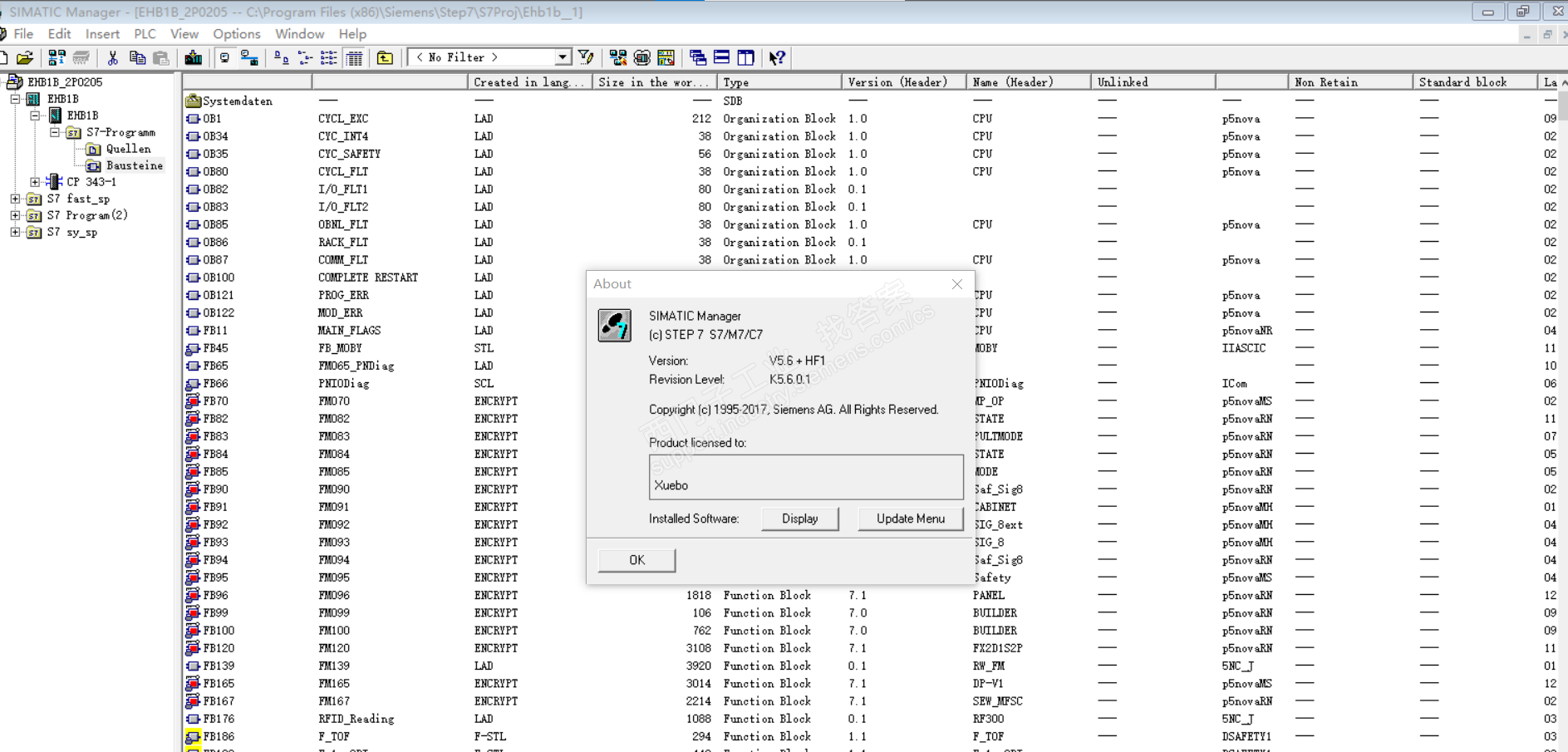This screenshot has height=752, width=1568.
Task: Click the Update Menu button
Action: pyautogui.click(x=911, y=519)
